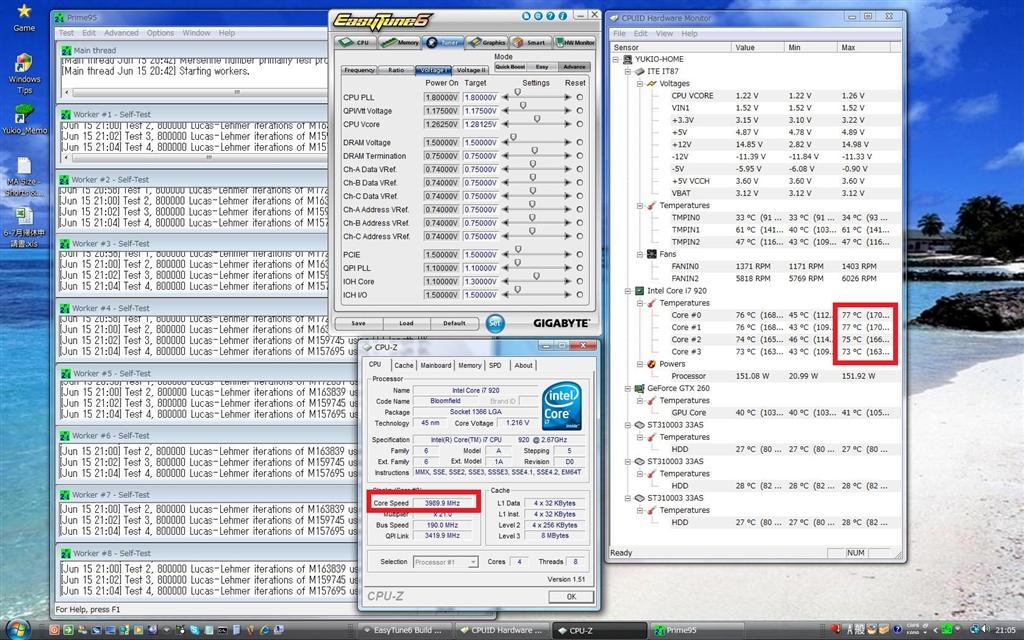Collapse the Powers node

(x=640, y=364)
